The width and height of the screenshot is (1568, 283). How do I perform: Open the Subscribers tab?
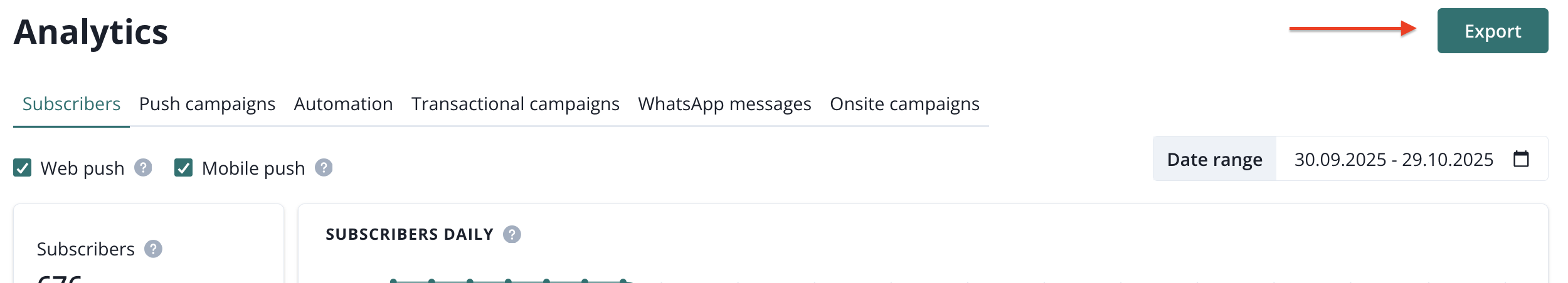point(72,104)
